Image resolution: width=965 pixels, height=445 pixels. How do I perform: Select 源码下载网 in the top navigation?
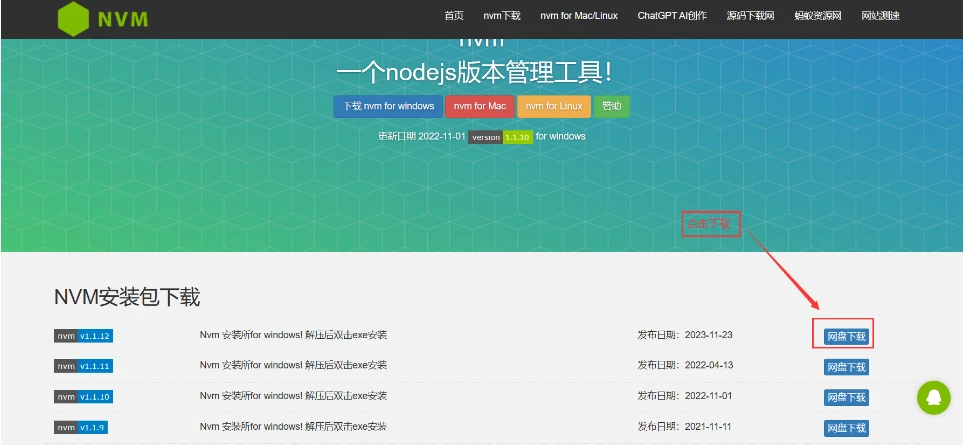[x=750, y=16]
